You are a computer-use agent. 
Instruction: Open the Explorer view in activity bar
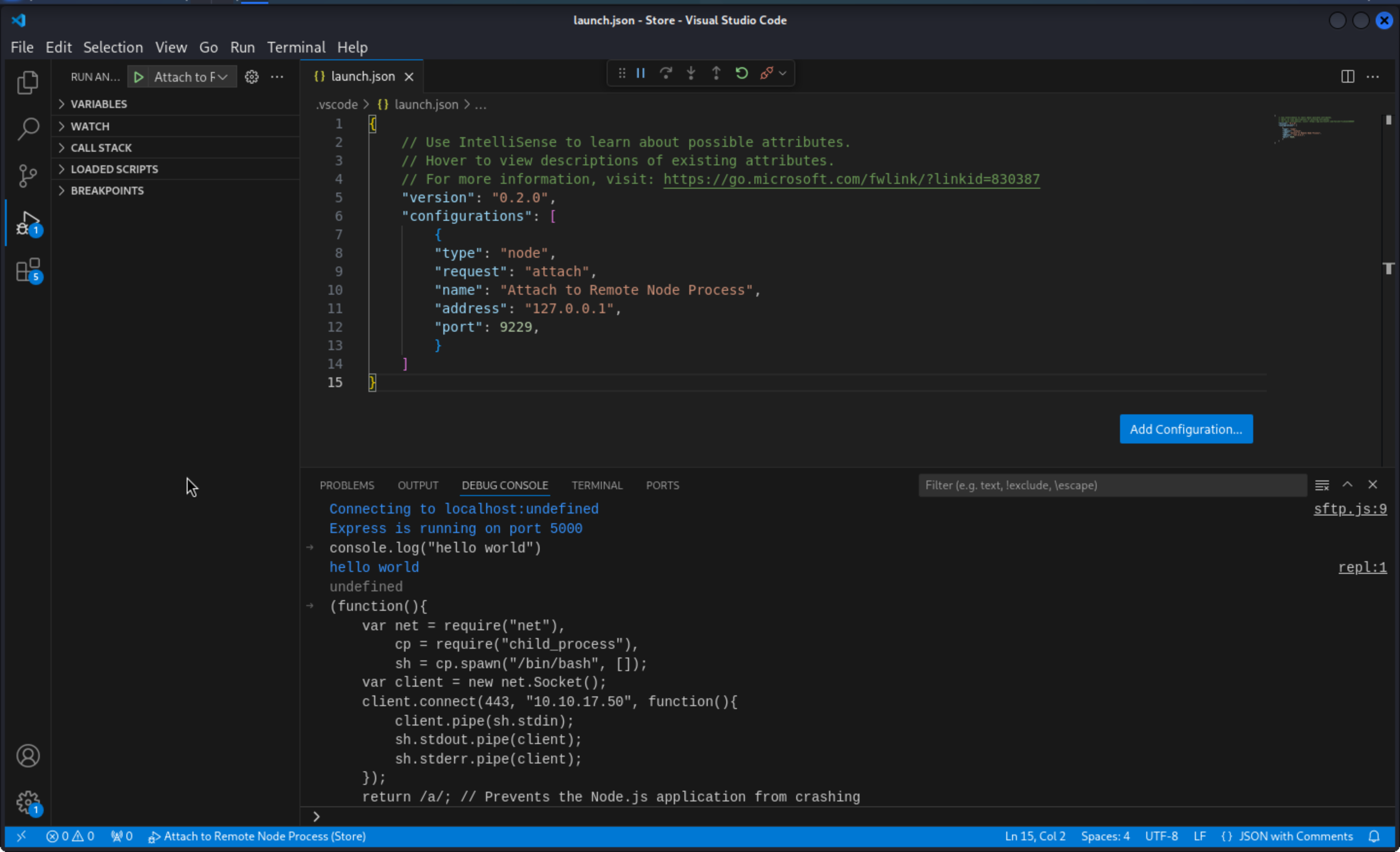click(27, 83)
